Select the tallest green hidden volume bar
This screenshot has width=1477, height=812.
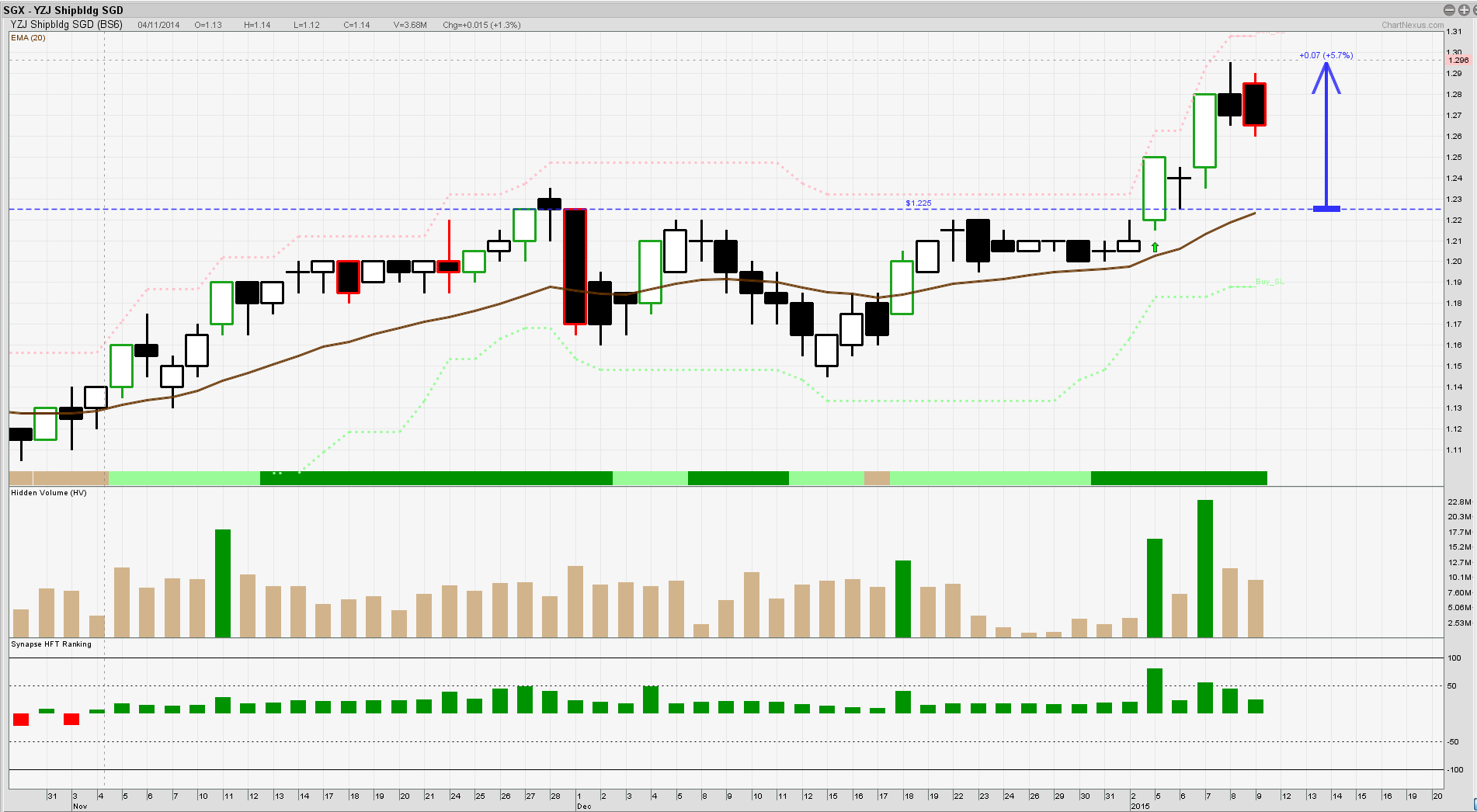pos(1205,568)
